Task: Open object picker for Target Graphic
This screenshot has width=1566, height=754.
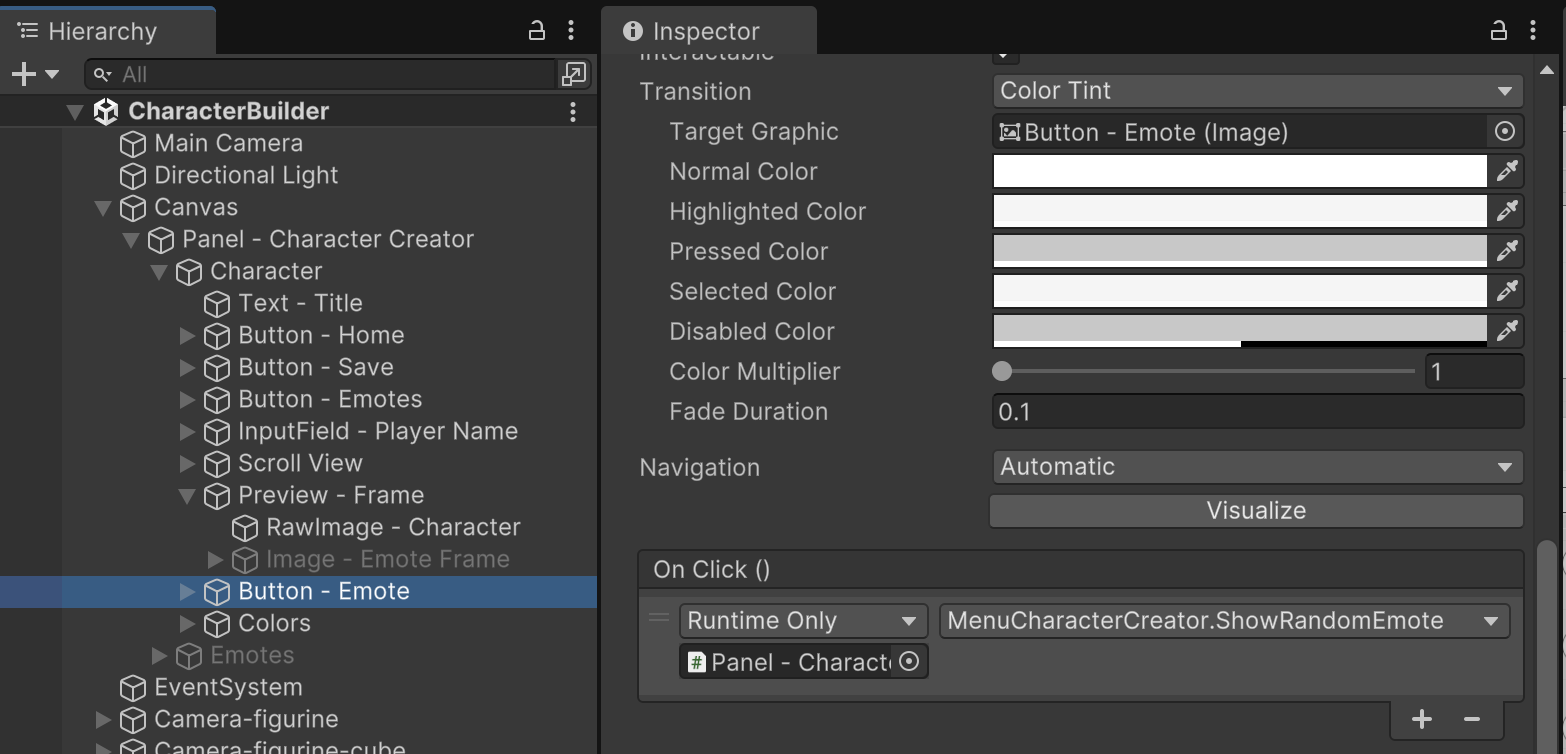Action: coord(1504,132)
